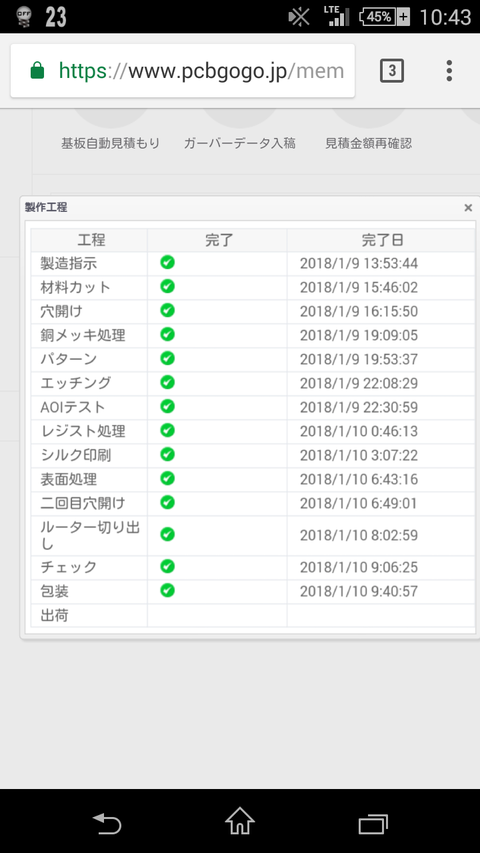Select the エッチング process row label

(x=76, y=384)
